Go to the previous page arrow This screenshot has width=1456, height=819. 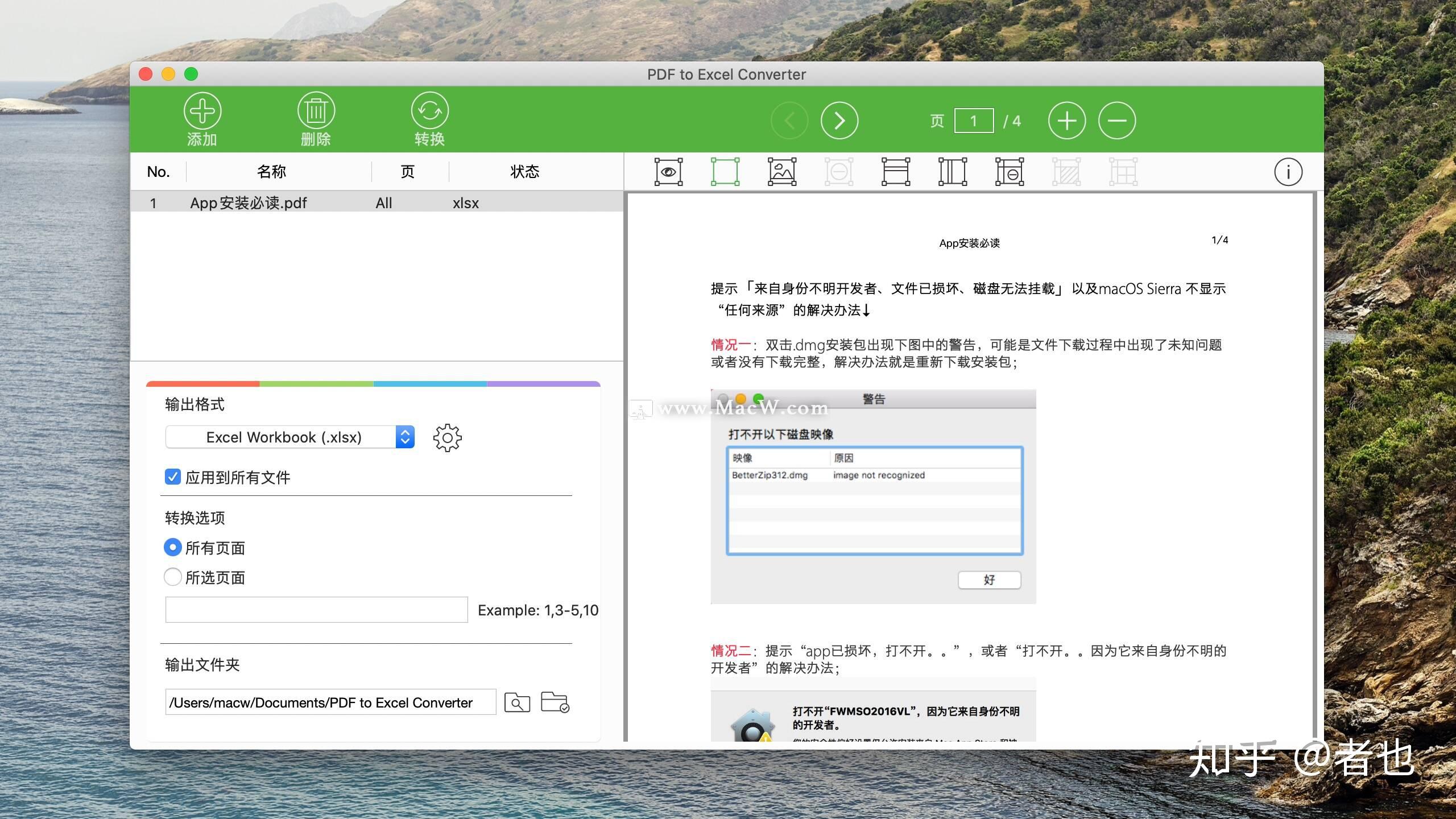(789, 121)
